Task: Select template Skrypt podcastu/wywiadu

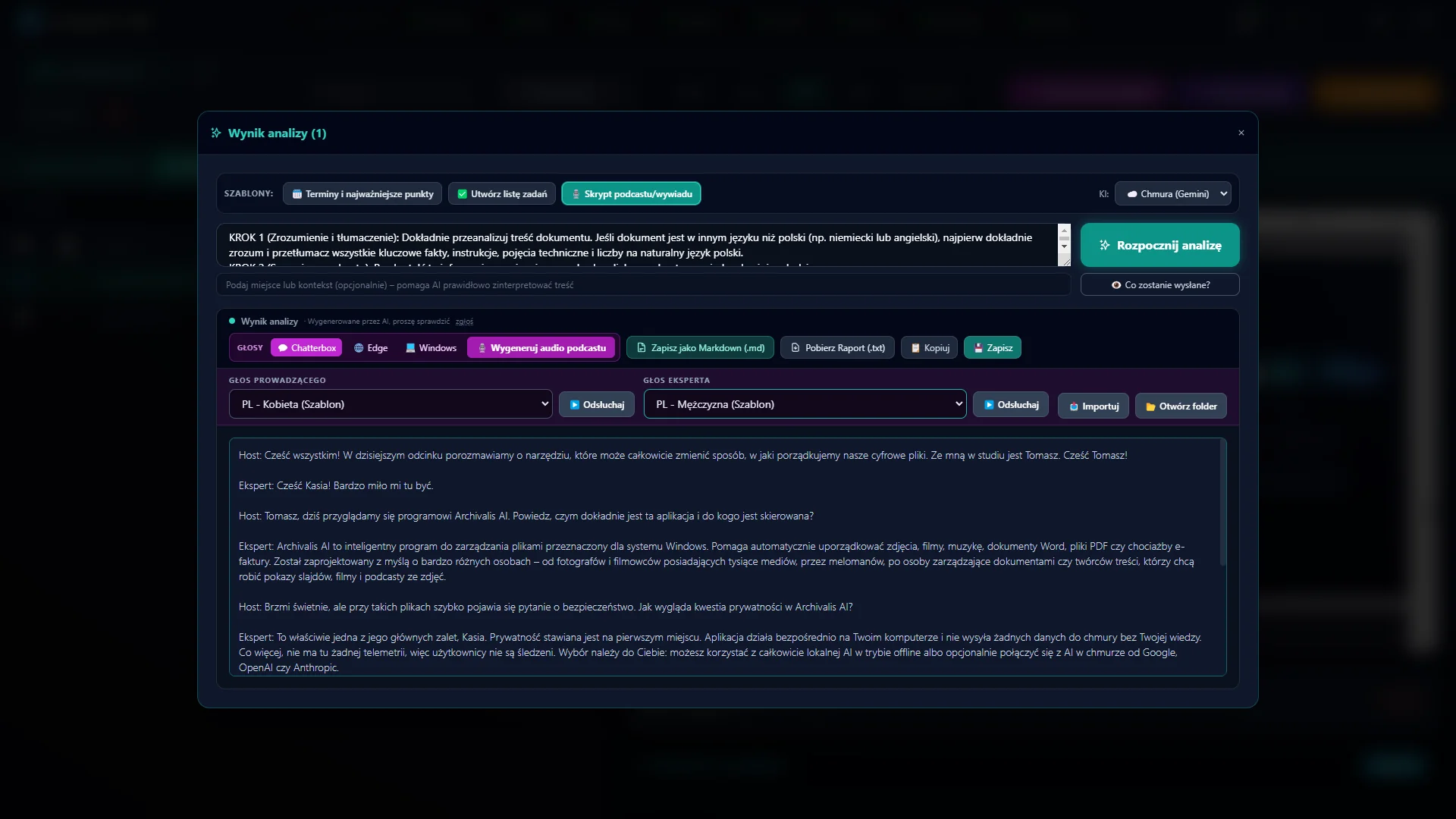Action: pos(631,194)
